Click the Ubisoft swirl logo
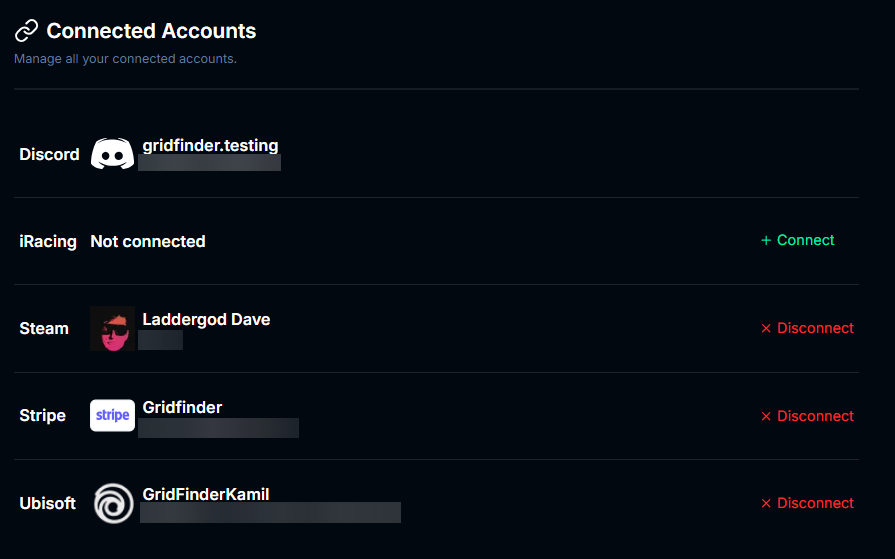 113,503
